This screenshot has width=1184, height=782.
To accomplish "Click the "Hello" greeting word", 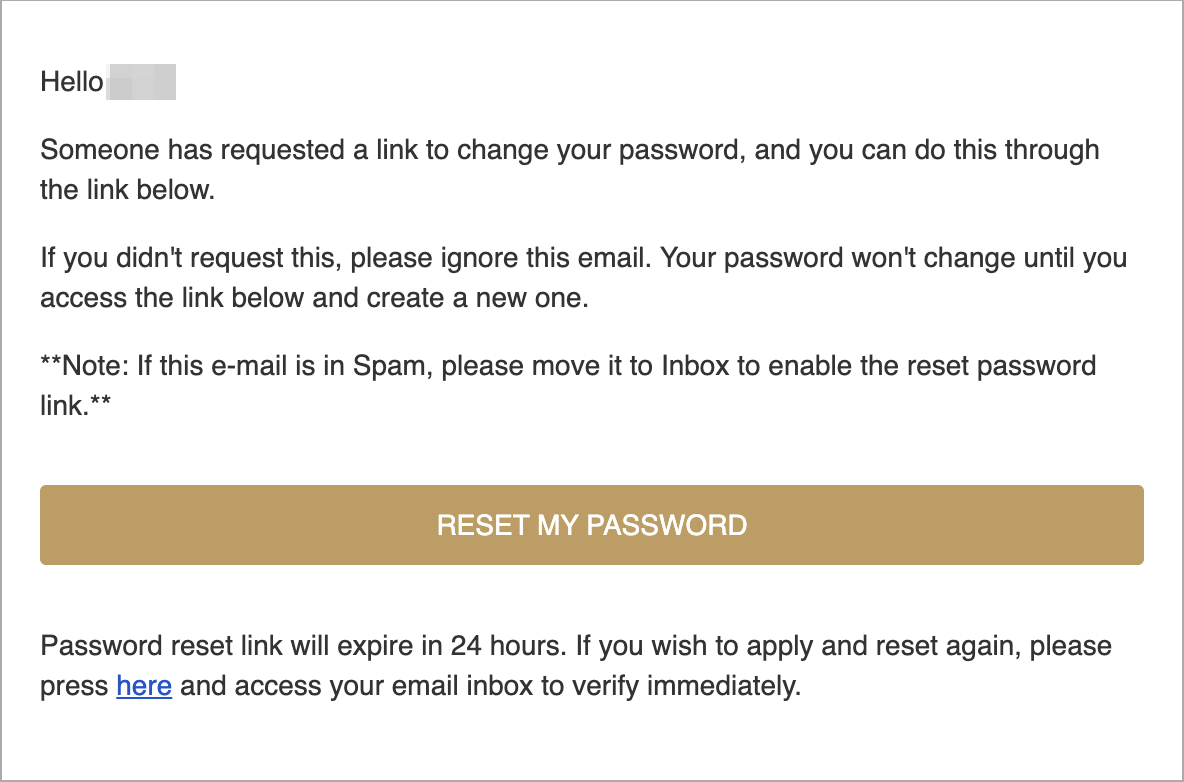I will coord(72,82).
